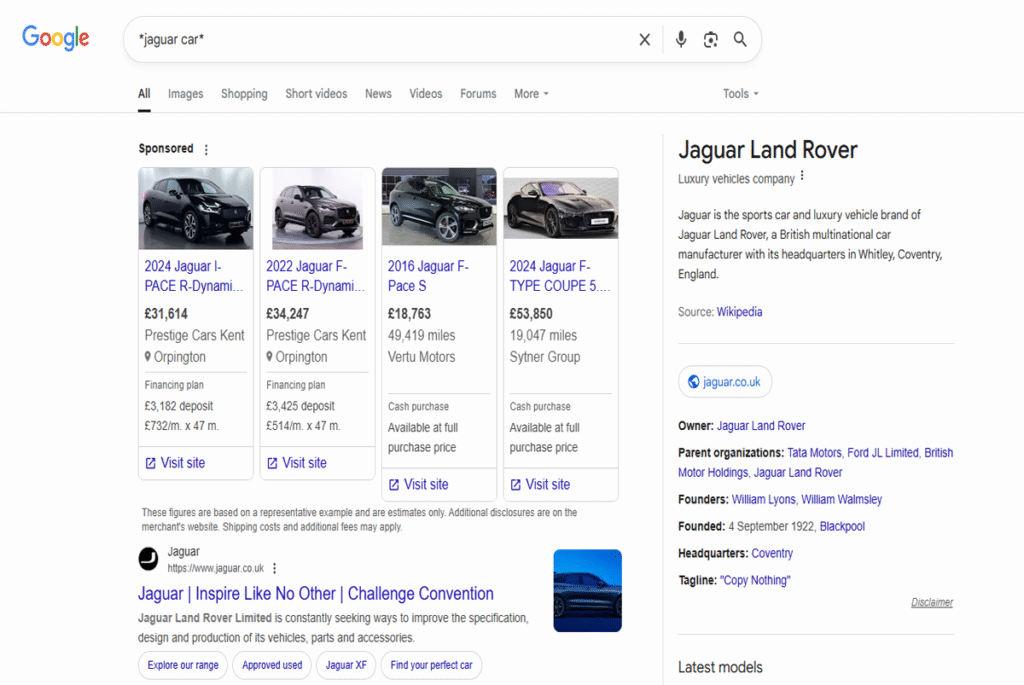Screen dimensions: 1024x685
Task: Select the All tab
Action: (x=144, y=93)
